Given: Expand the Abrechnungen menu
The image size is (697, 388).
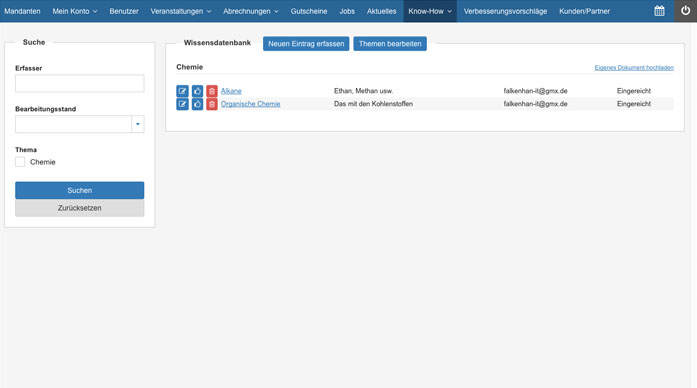Looking at the screenshot, I should click(251, 11).
